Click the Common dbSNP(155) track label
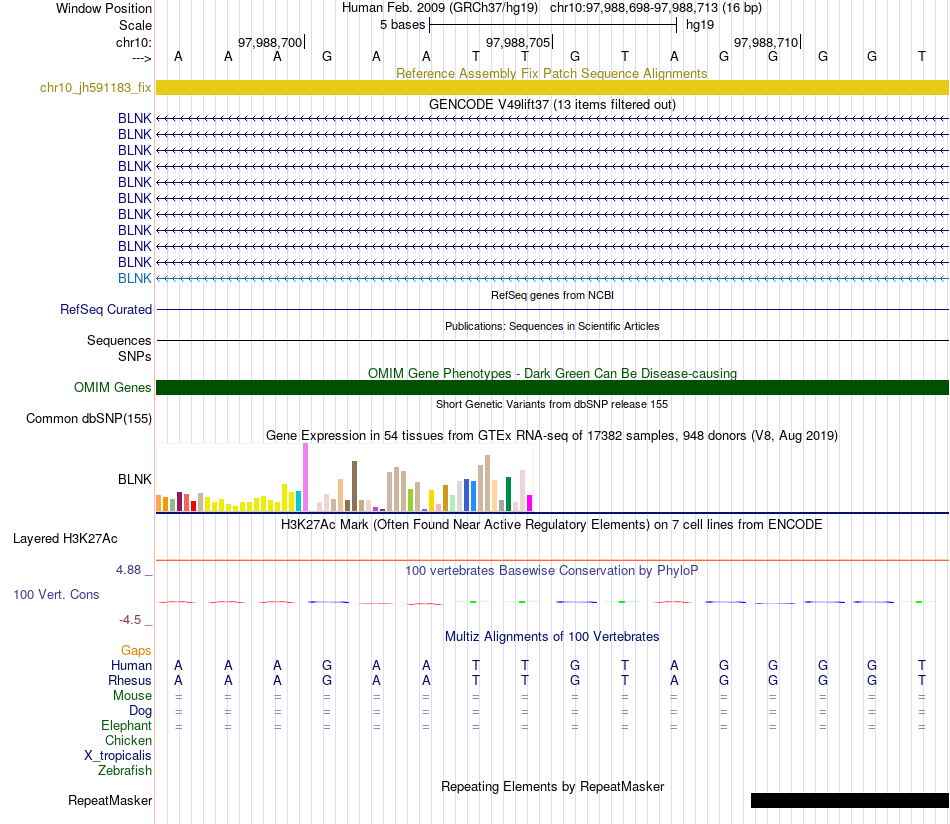Image resolution: width=950 pixels, height=824 pixels. pyautogui.click(x=89, y=419)
